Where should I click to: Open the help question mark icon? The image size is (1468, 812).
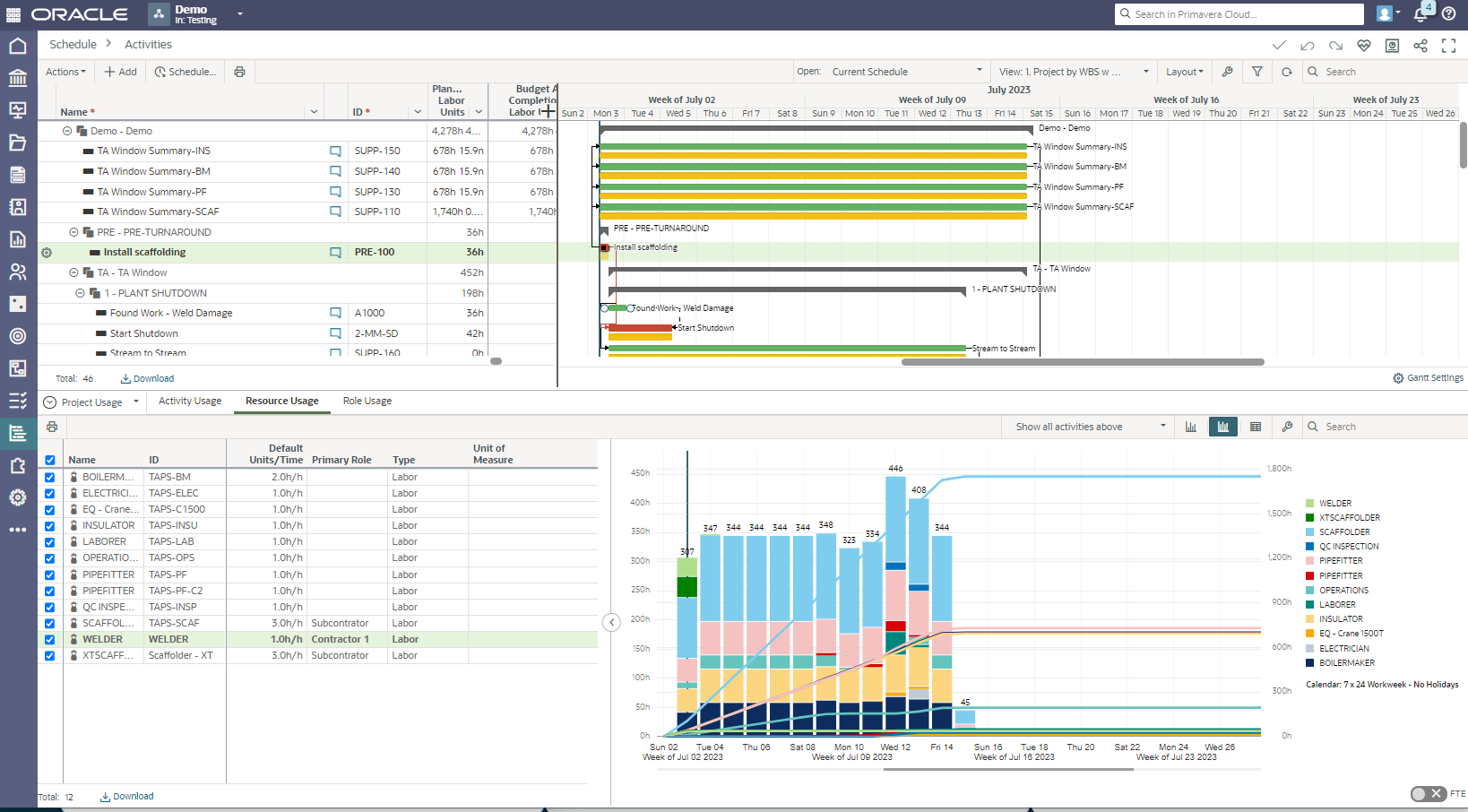point(1448,14)
